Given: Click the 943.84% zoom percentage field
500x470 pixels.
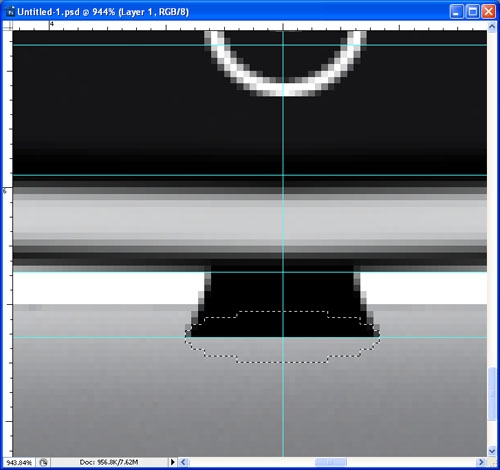Looking at the screenshot, I should [x=19, y=462].
